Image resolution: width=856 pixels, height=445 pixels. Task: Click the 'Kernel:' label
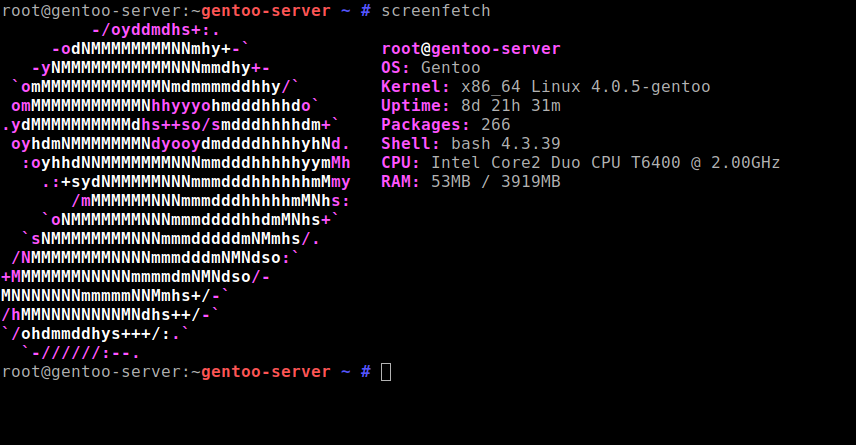pyautogui.click(x=415, y=87)
